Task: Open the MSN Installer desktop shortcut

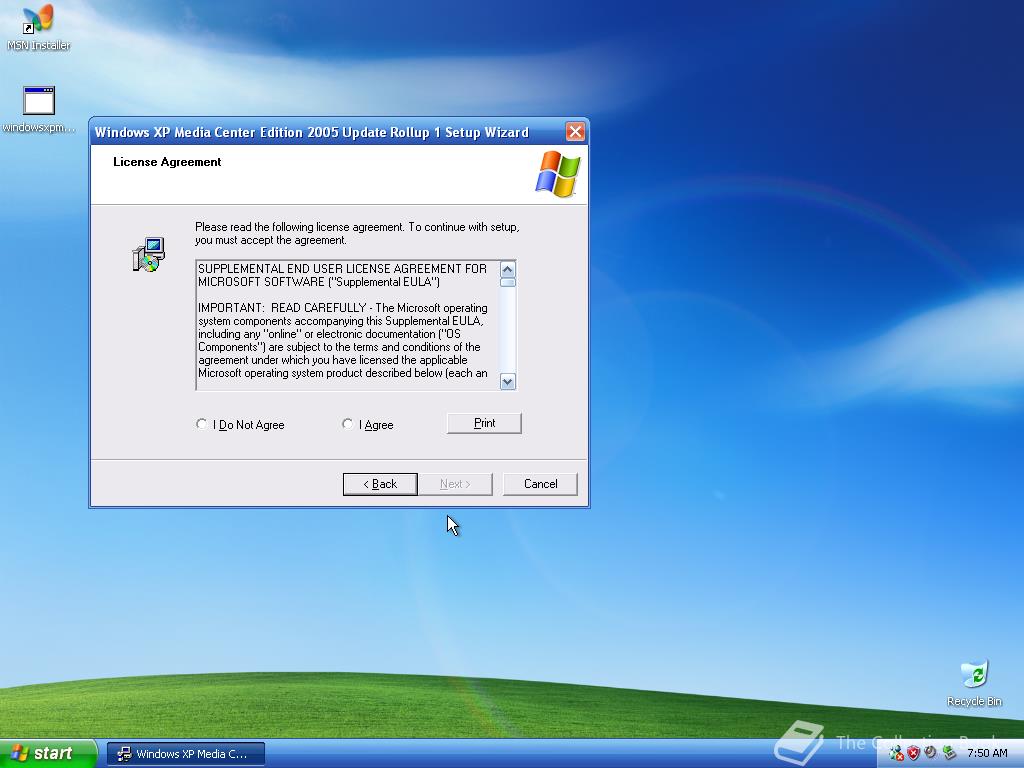Action: pyautogui.click(x=38, y=27)
